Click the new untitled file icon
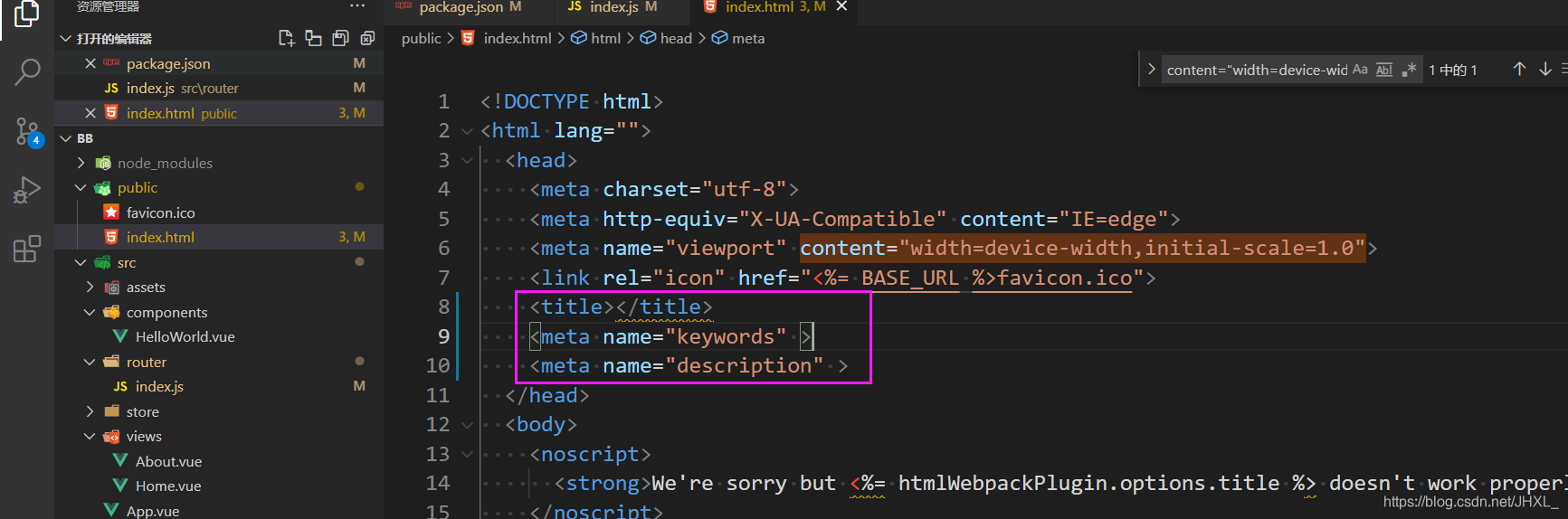This screenshot has width=1568, height=519. click(286, 38)
